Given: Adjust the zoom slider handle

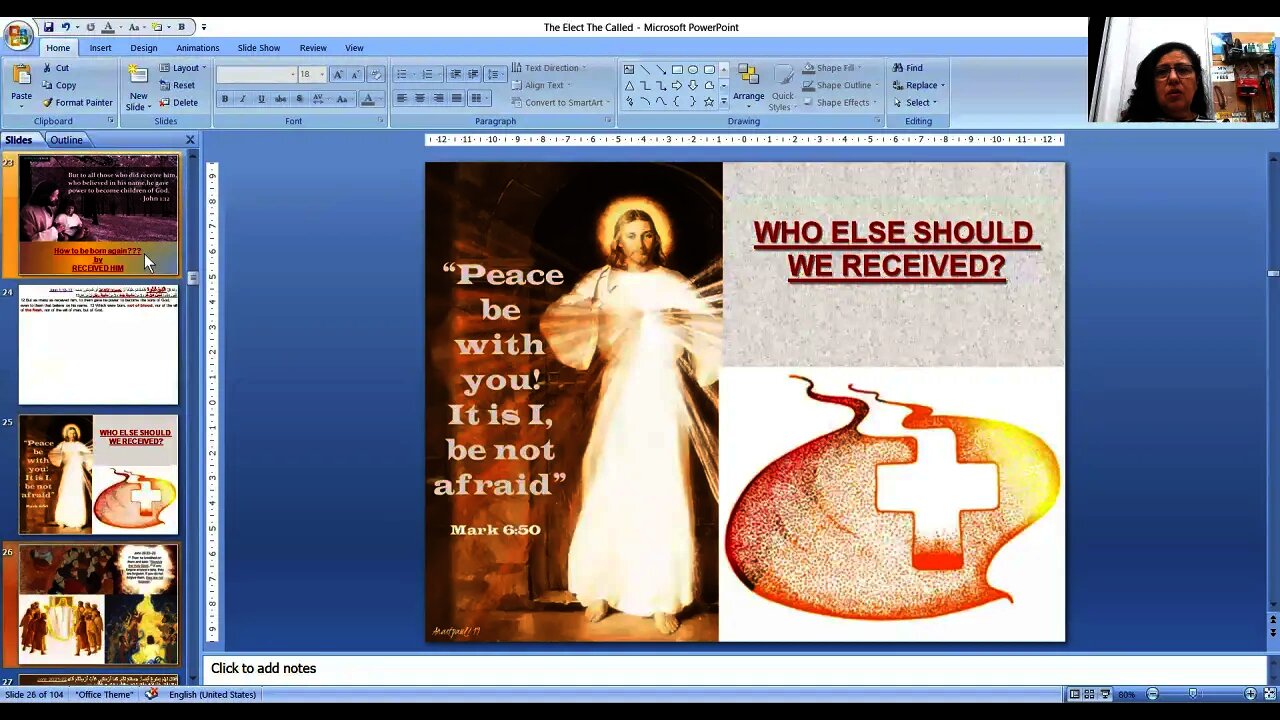Looking at the screenshot, I should [x=1192, y=694].
